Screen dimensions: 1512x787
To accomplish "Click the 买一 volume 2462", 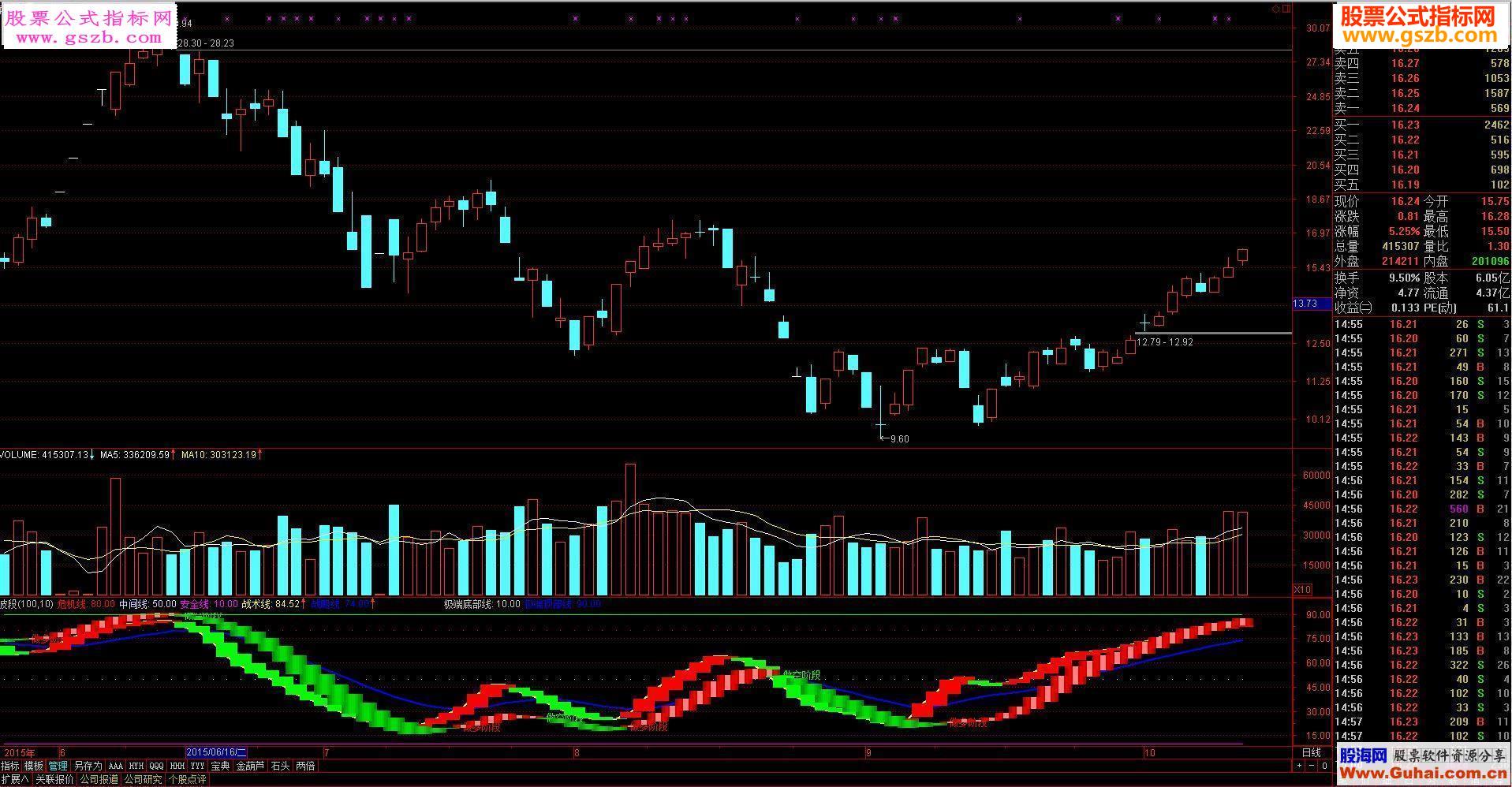I will 1496,125.
